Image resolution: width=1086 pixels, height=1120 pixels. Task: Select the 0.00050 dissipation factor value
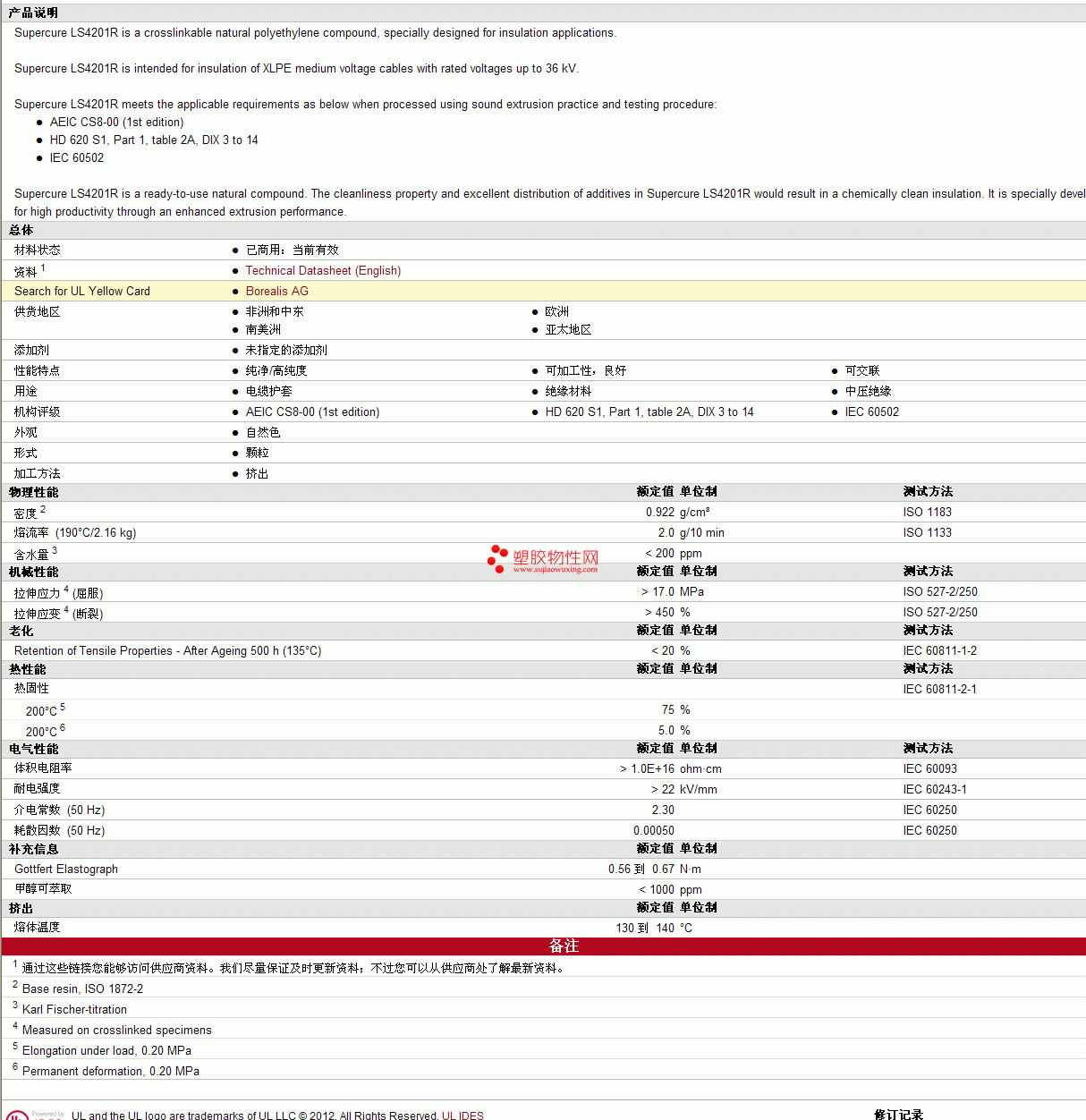click(654, 830)
